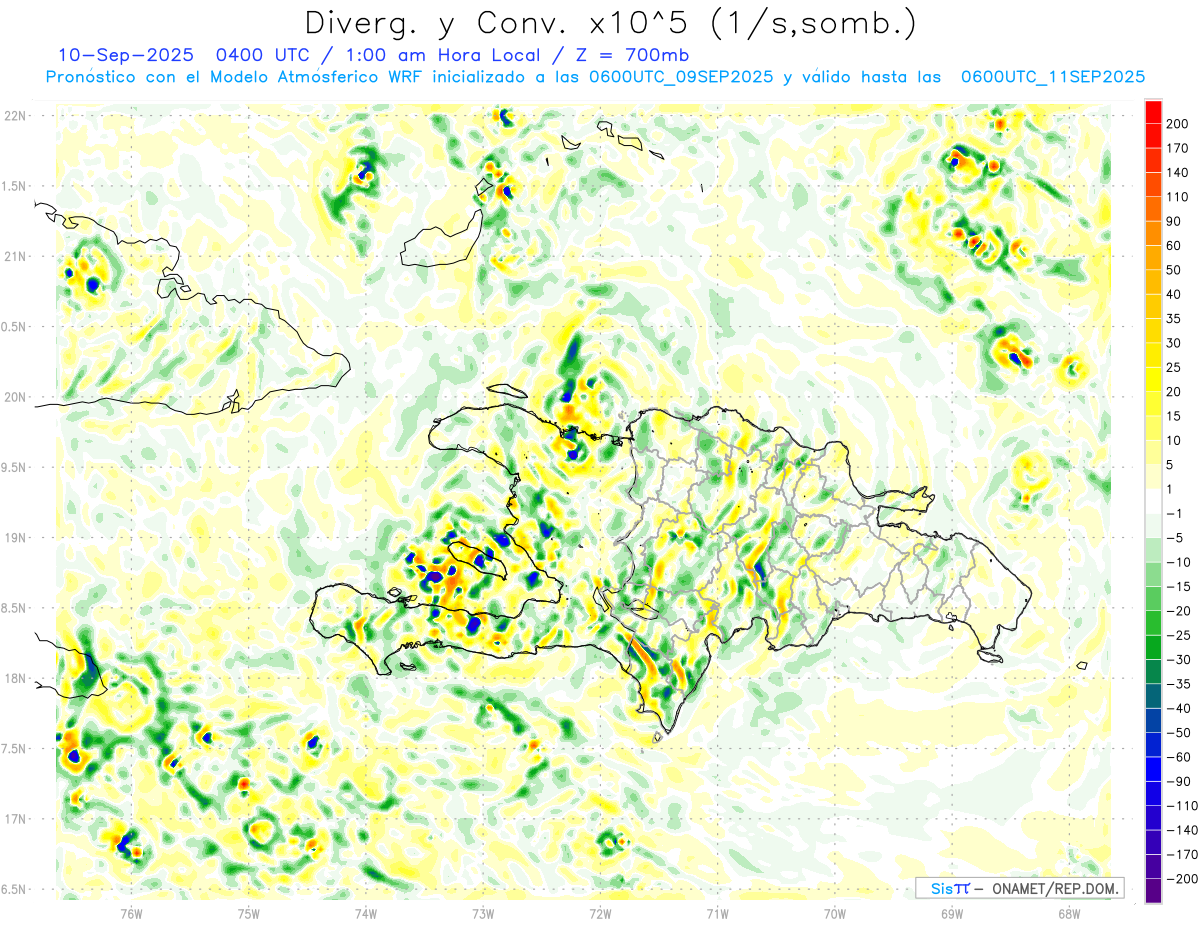Image resolution: width=1200 pixels, height=927 pixels.
Task: Click the '76W' longitude axis label
Action: (131, 914)
